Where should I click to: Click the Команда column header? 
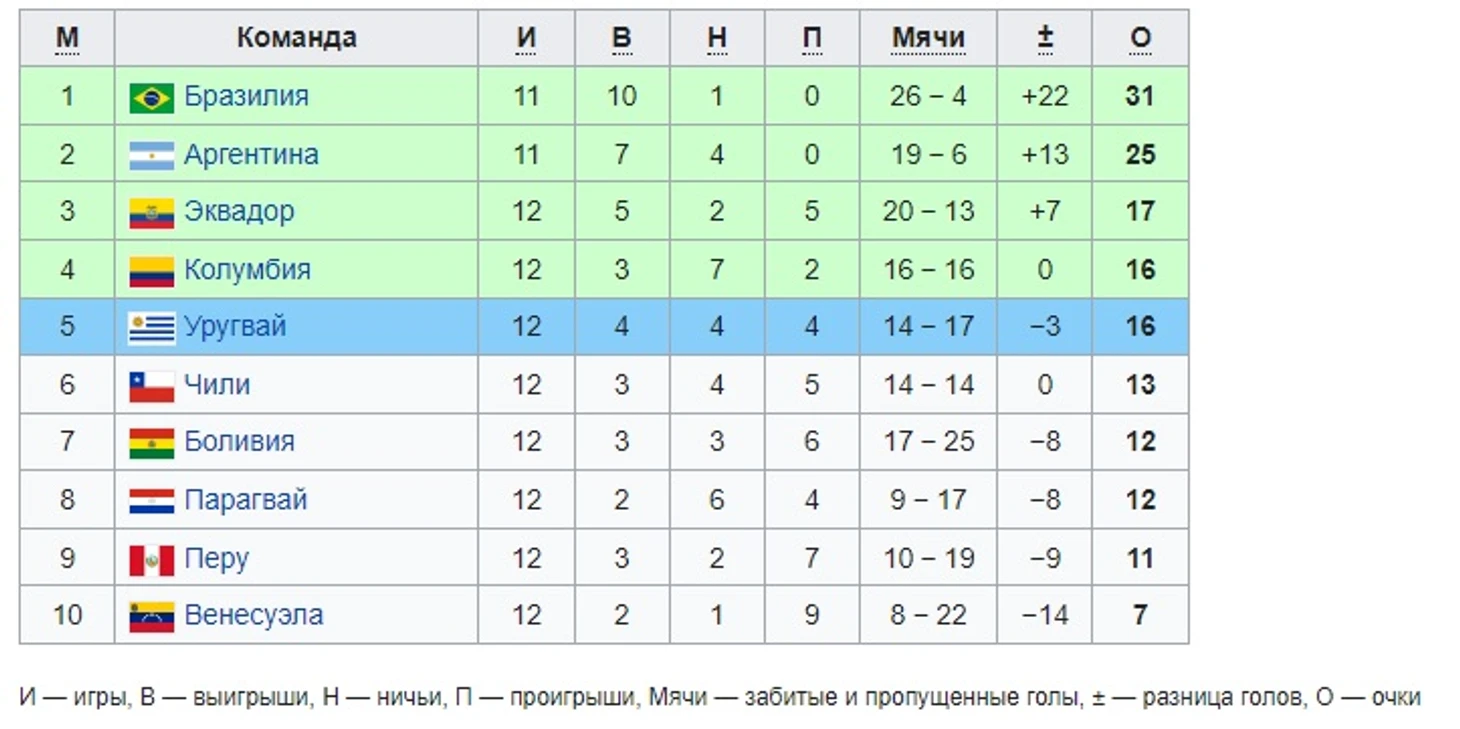click(296, 38)
